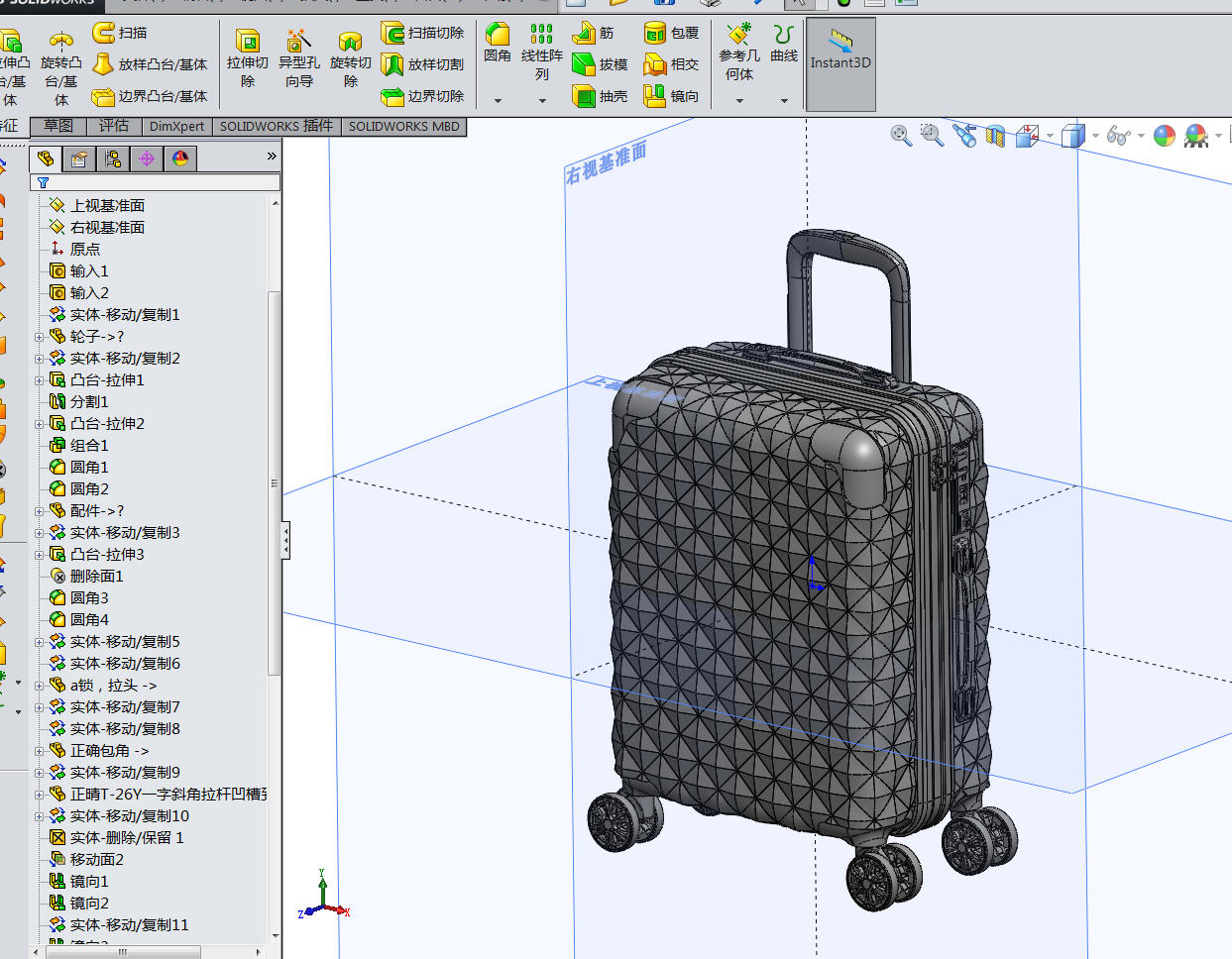Select 右视基准面 in the feature tree

point(107,227)
